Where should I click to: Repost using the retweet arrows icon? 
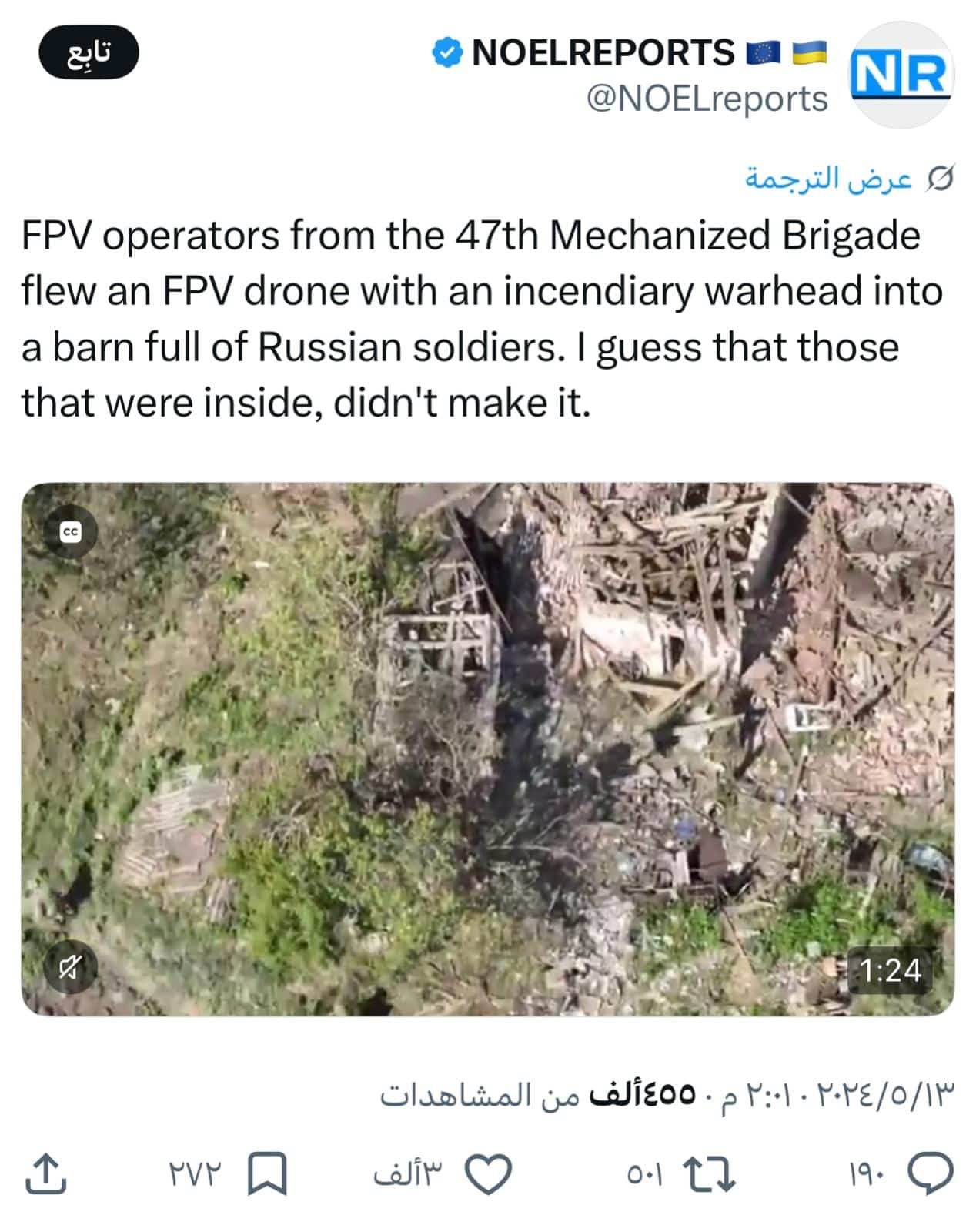[x=710, y=1174]
